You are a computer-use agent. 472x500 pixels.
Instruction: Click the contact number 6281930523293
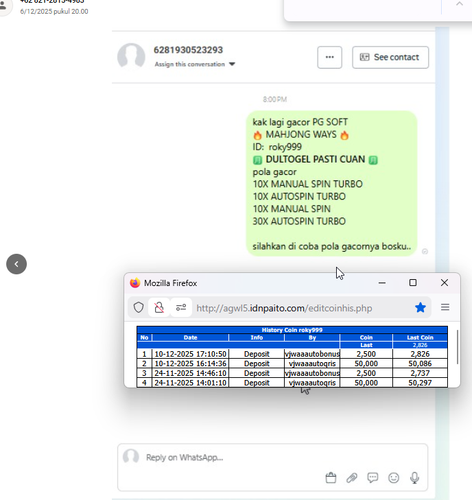(188, 50)
